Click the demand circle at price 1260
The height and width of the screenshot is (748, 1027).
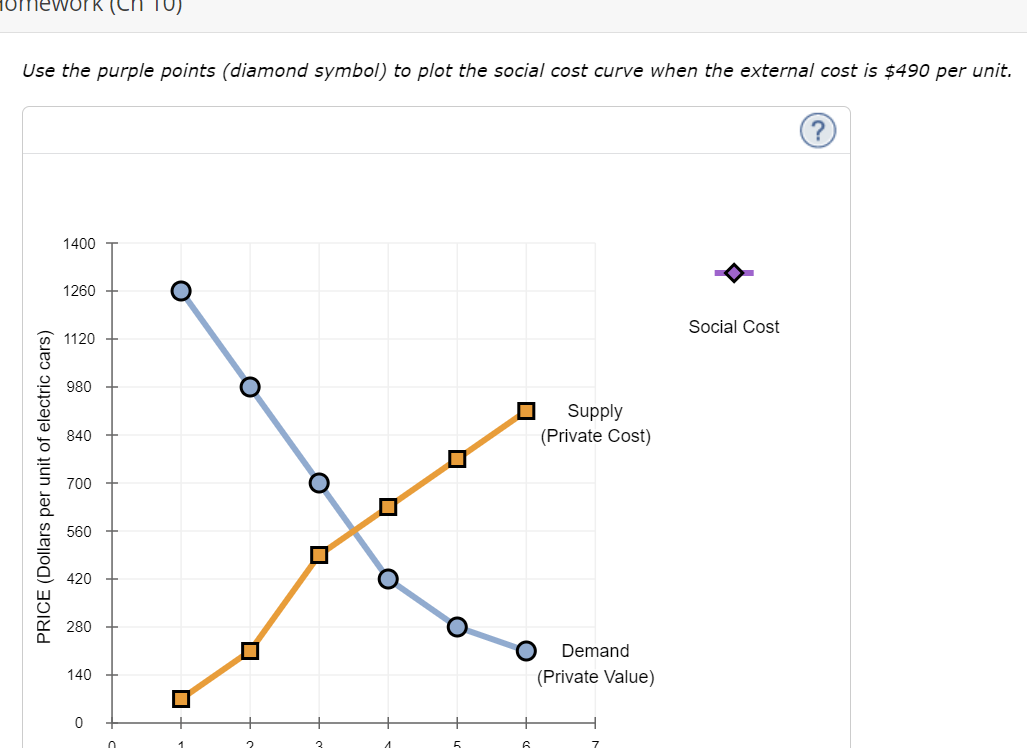180,290
